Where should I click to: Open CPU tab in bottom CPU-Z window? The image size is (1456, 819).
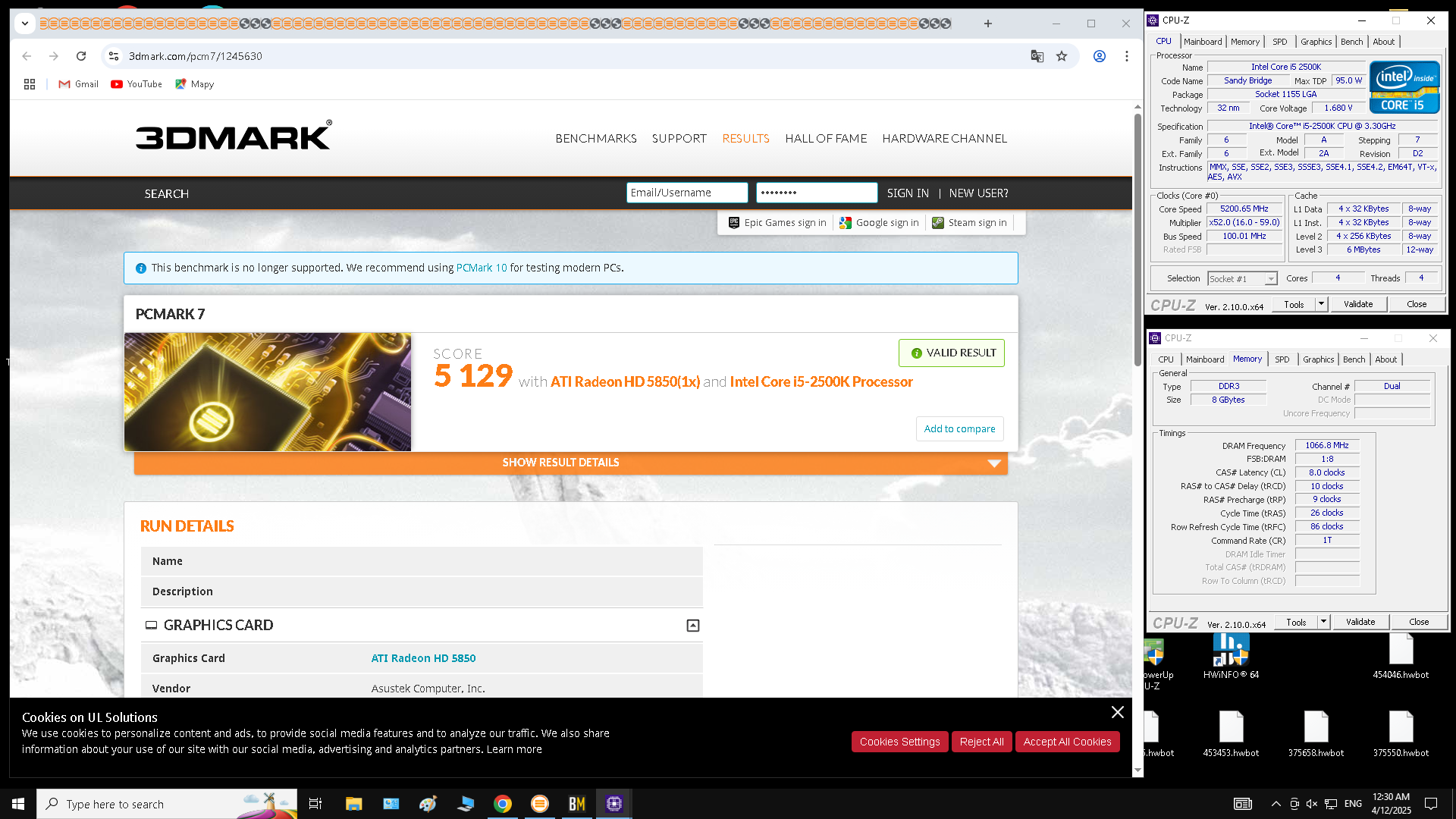pos(1166,359)
